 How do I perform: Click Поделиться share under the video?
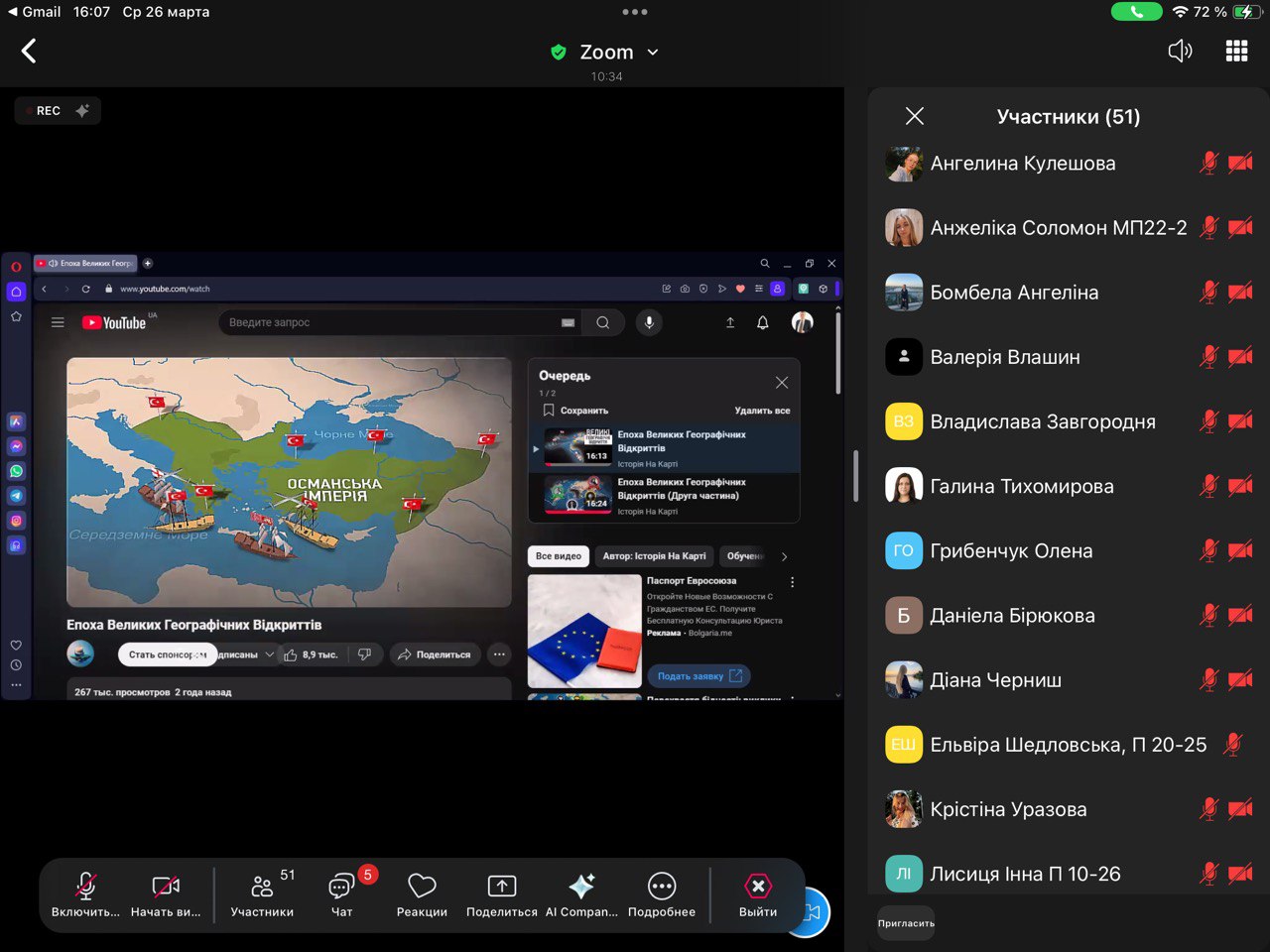435,654
